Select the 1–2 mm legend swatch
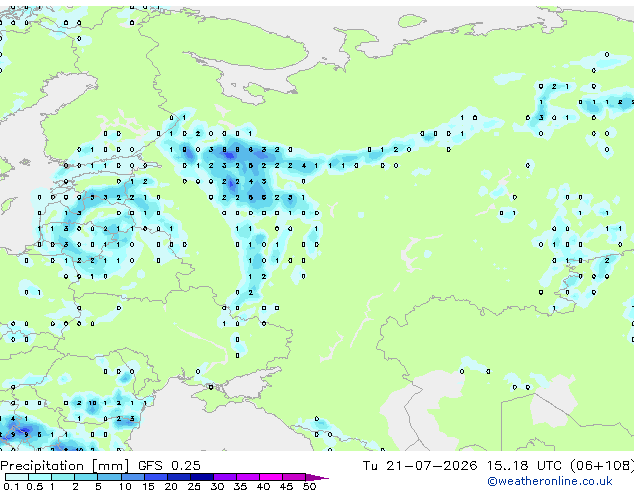Image resolution: width=634 pixels, height=490 pixels. [63, 477]
